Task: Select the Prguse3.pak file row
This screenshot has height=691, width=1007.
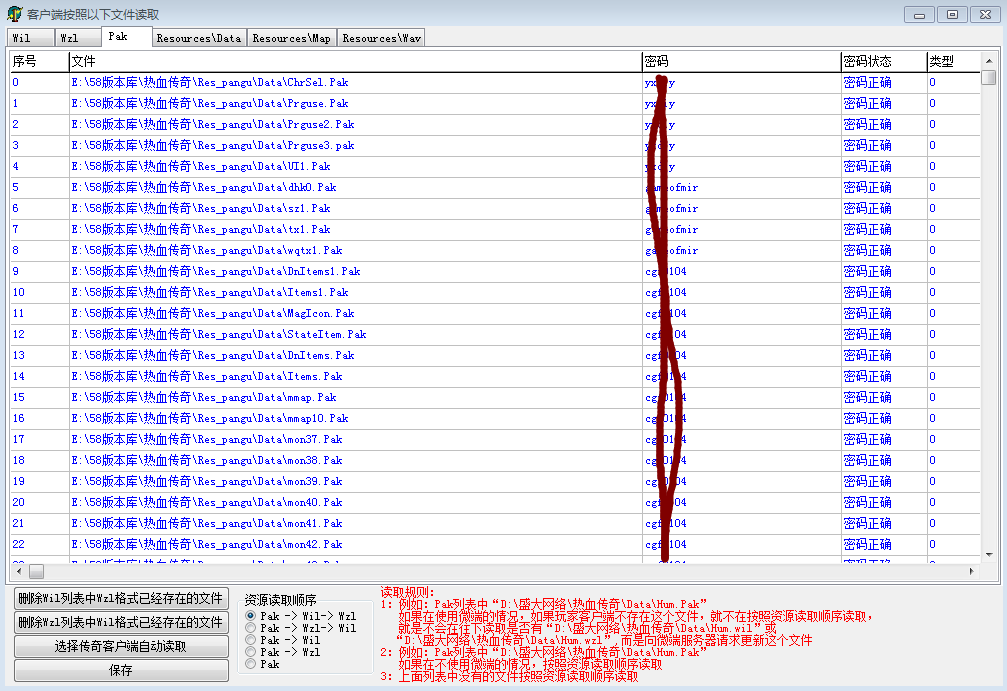Action: point(495,145)
